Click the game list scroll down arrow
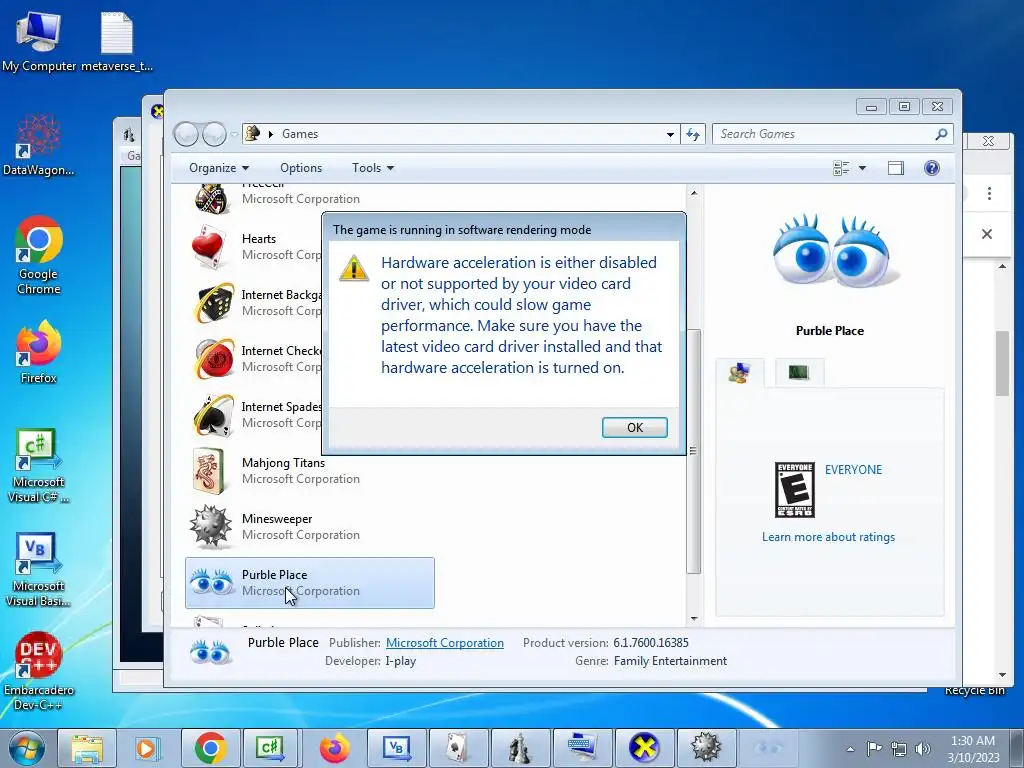 tap(694, 618)
